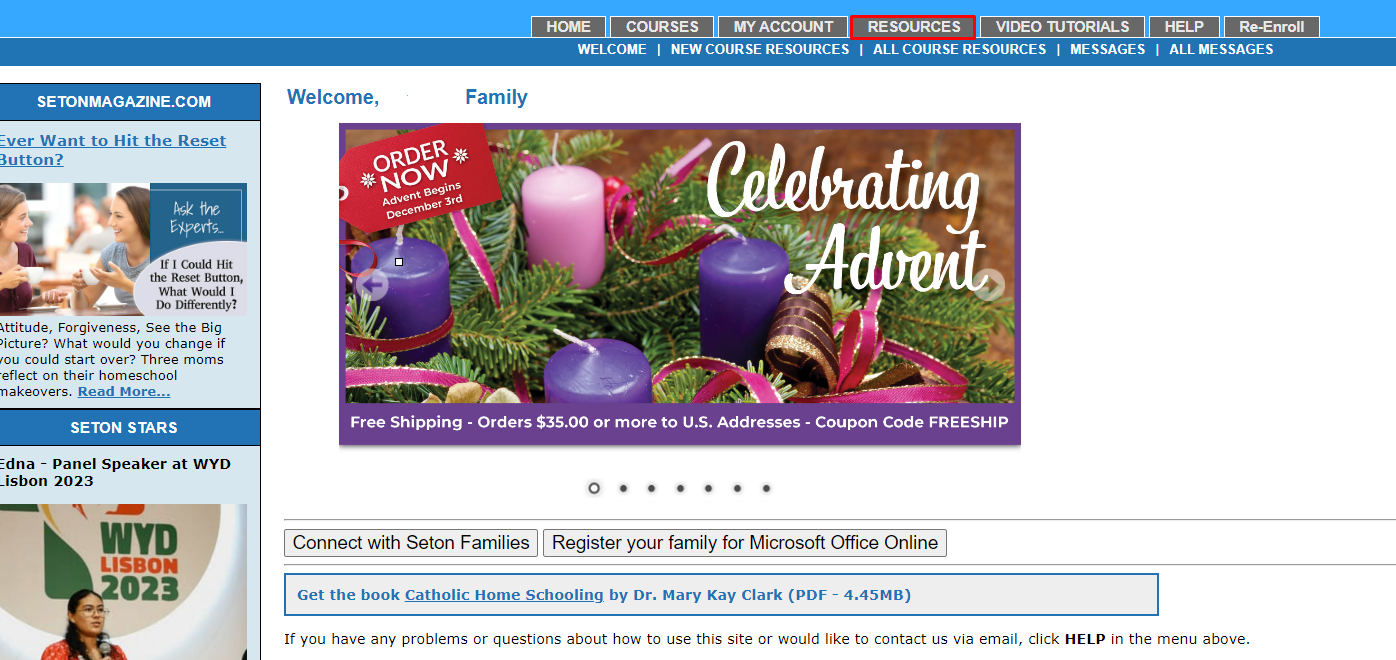The width and height of the screenshot is (1396, 660).
Task: Select the first carousel slide dot
Action: tap(594, 488)
